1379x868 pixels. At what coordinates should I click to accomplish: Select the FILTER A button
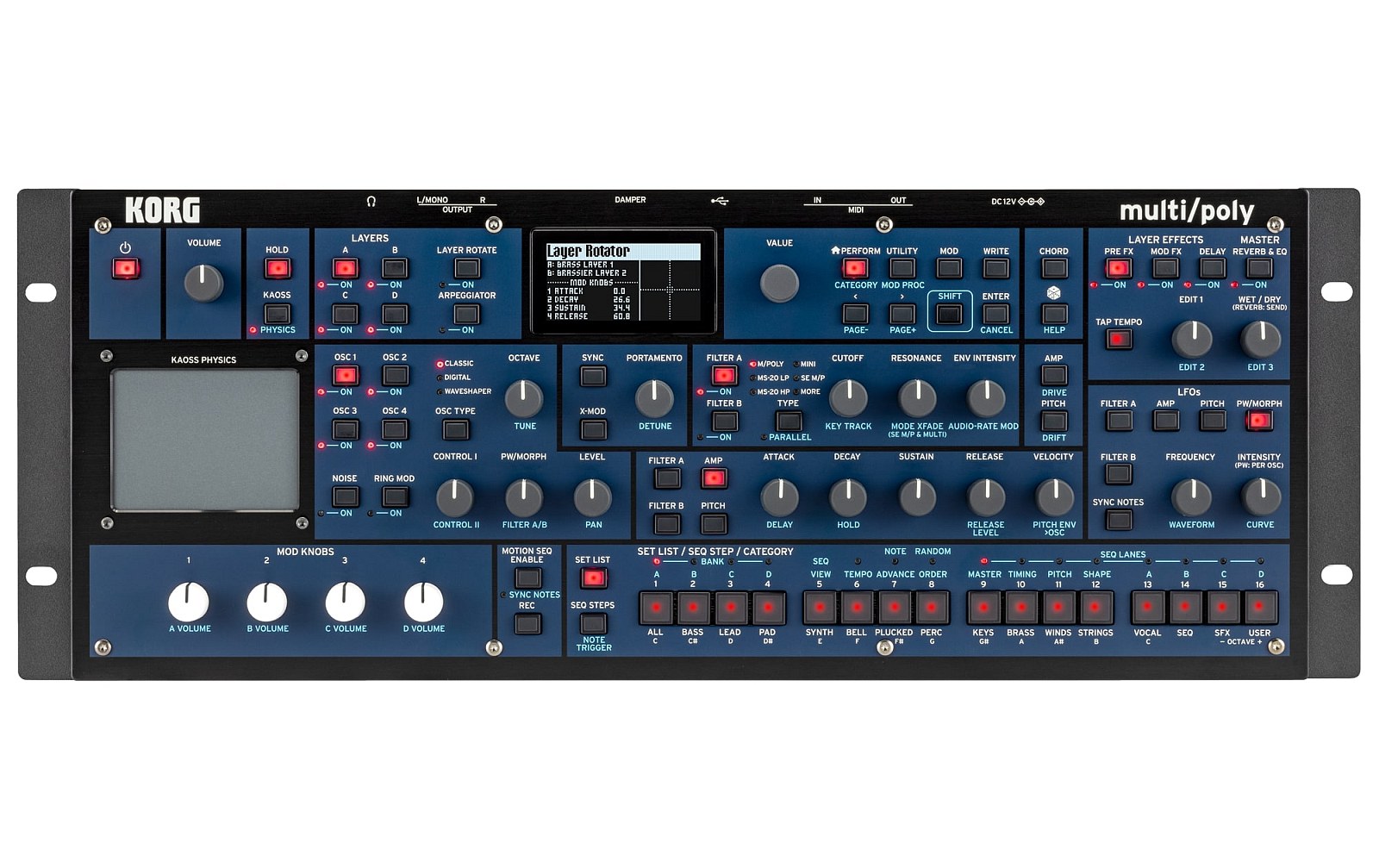point(724,375)
